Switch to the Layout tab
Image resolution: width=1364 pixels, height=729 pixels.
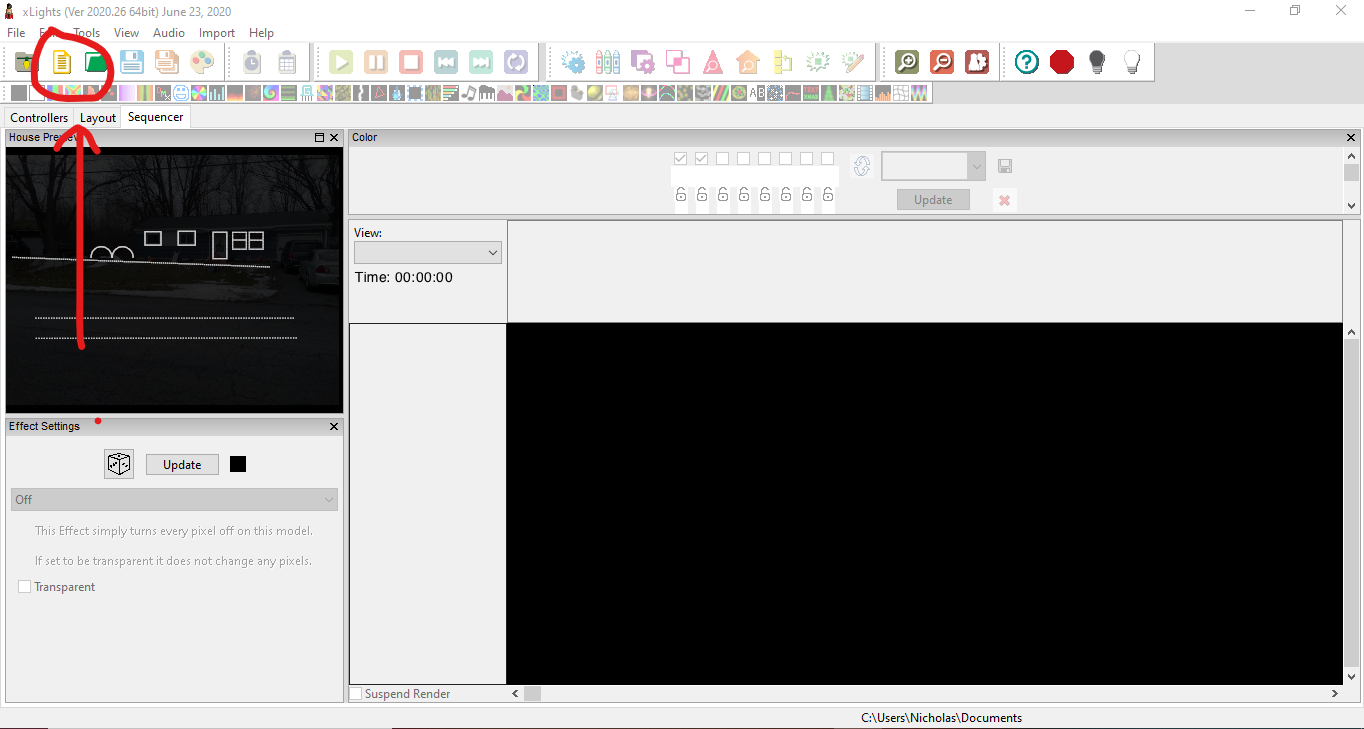98,118
